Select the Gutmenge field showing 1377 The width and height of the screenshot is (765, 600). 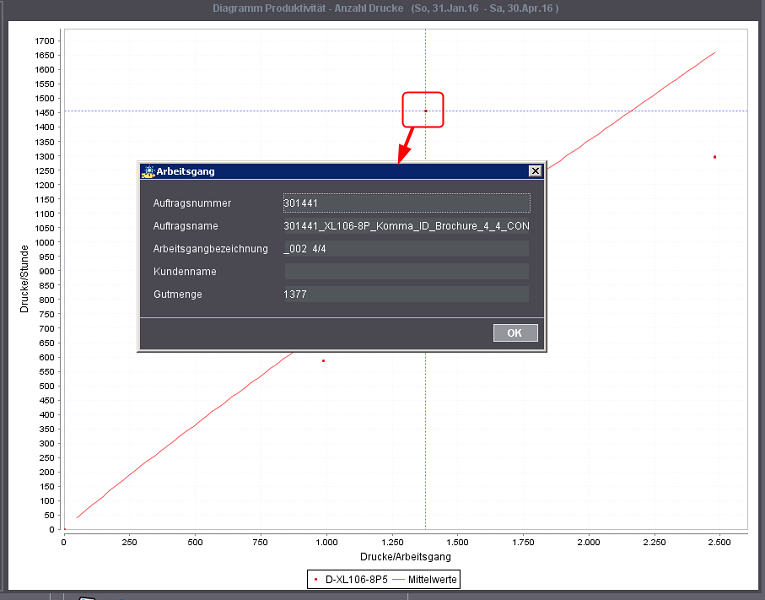click(x=406, y=294)
